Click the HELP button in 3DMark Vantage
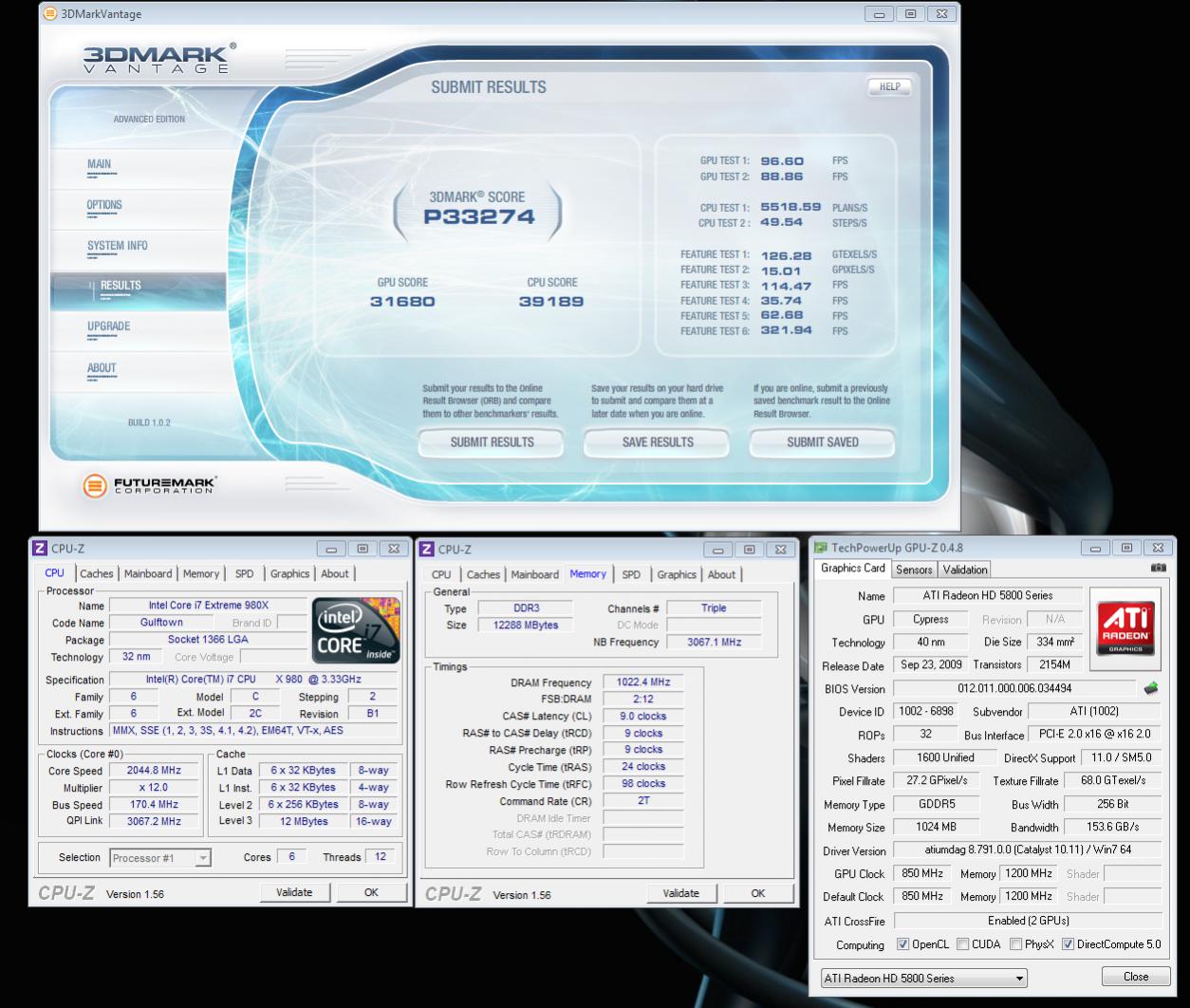Screen dimensions: 1190x1008 coord(889,86)
